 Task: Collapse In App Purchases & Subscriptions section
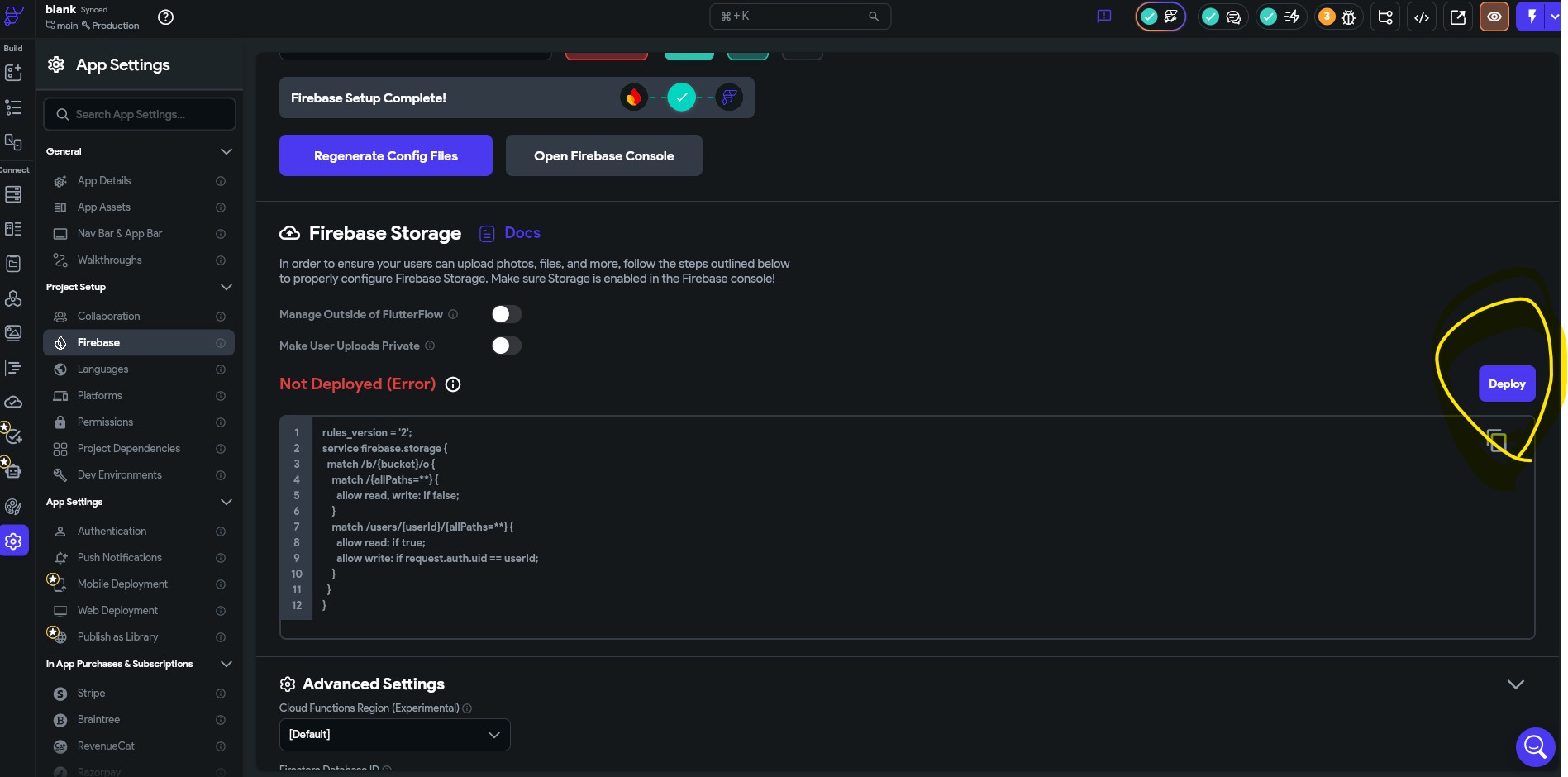tap(226, 664)
